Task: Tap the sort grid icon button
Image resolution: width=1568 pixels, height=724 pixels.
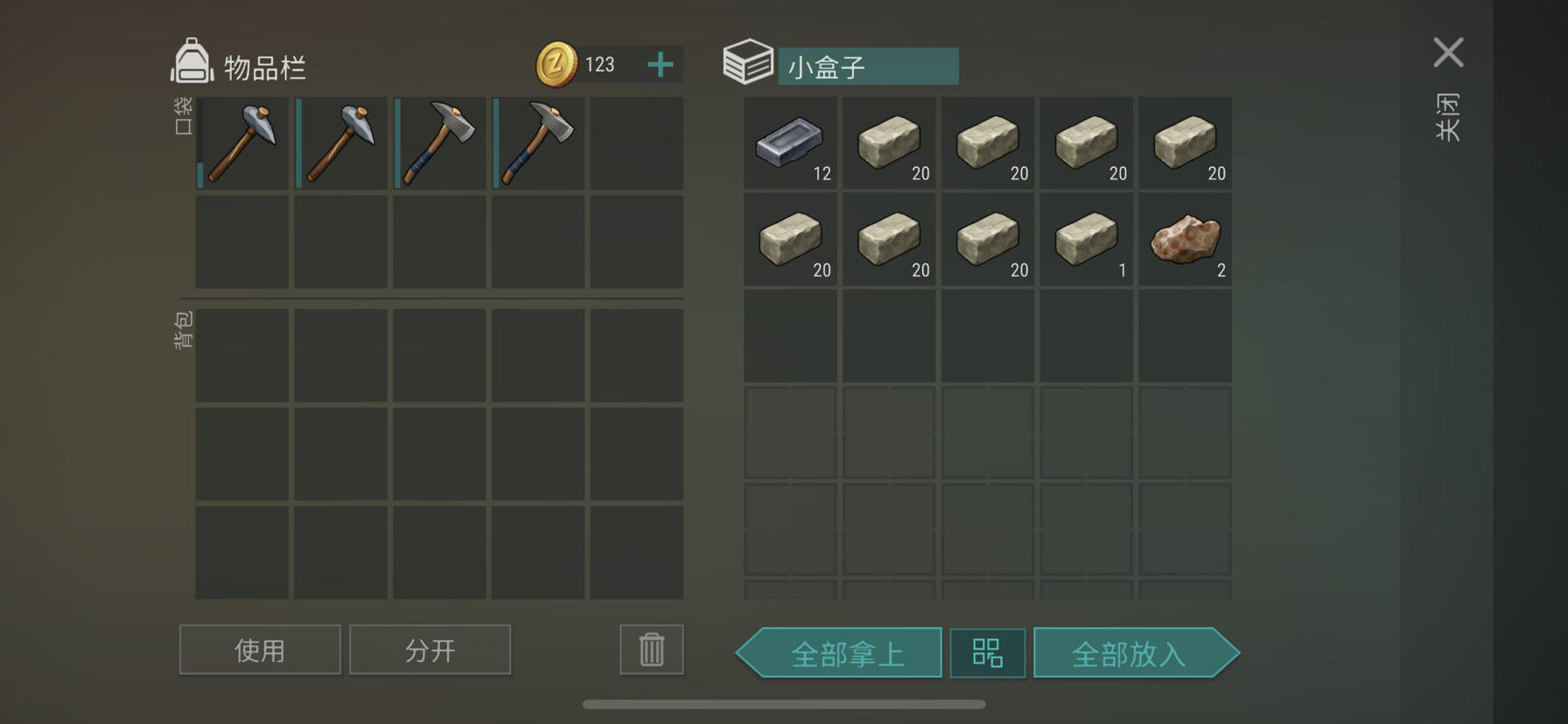Action: pos(988,653)
